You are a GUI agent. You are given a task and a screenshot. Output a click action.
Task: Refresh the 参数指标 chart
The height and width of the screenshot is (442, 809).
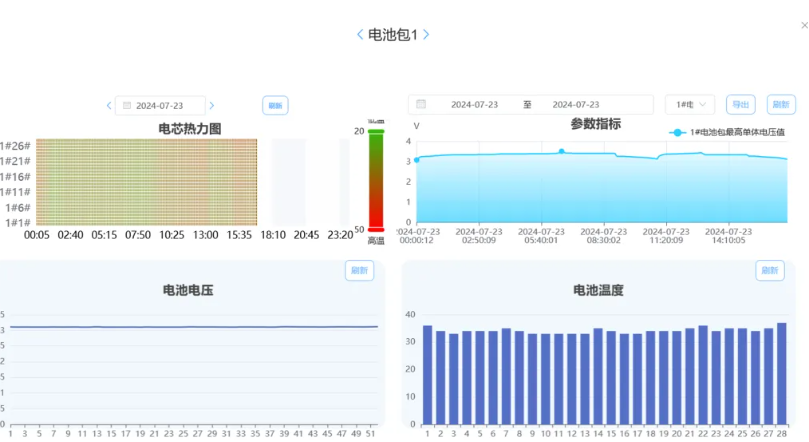tap(781, 104)
